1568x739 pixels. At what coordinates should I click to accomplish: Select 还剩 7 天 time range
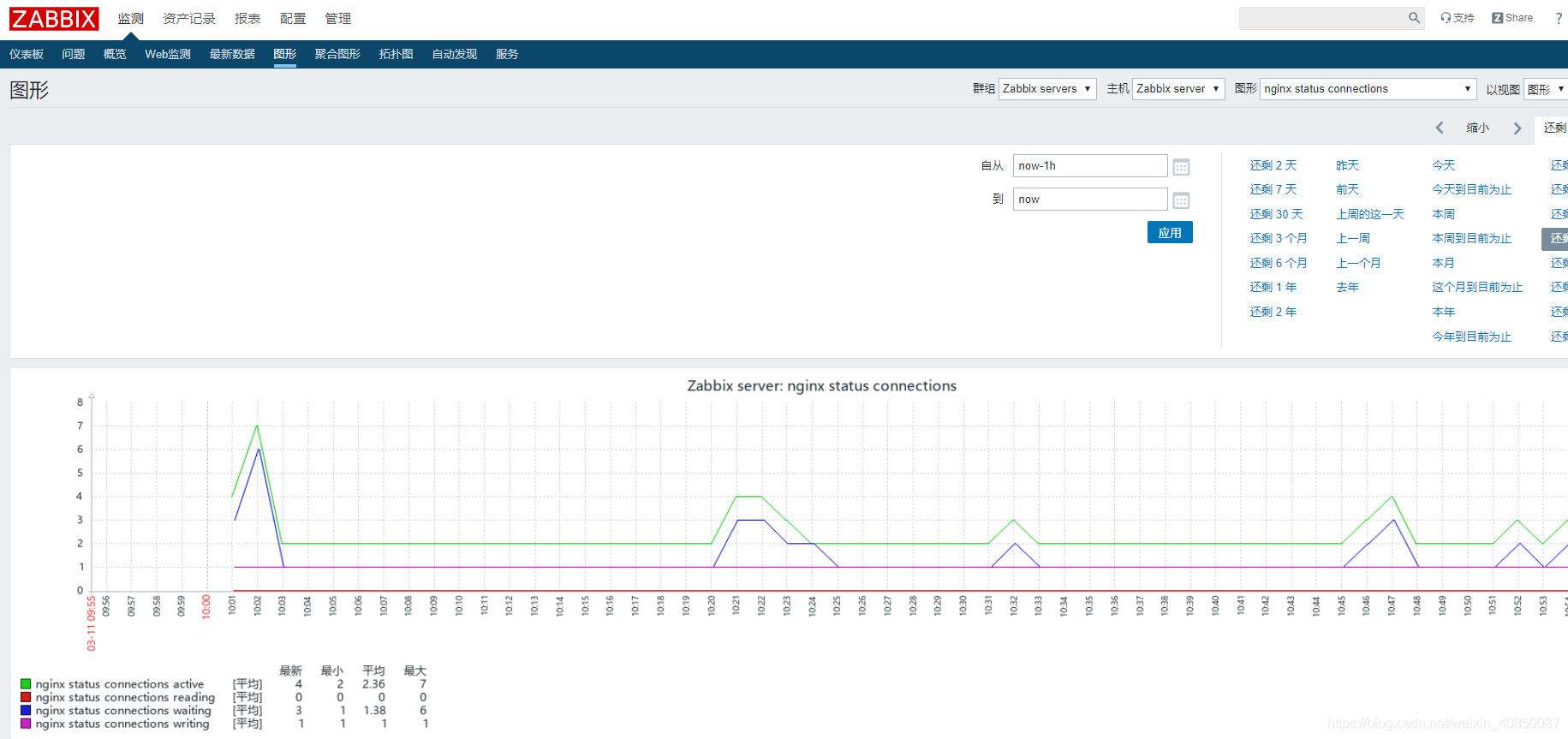(x=1273, y=189)
